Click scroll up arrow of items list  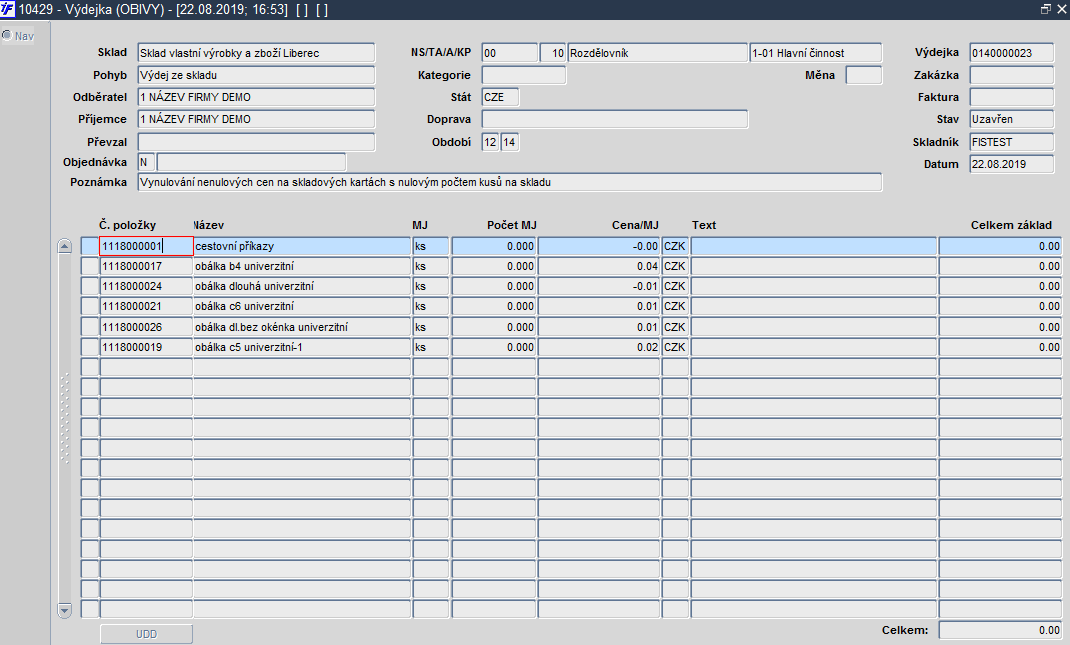65,246
